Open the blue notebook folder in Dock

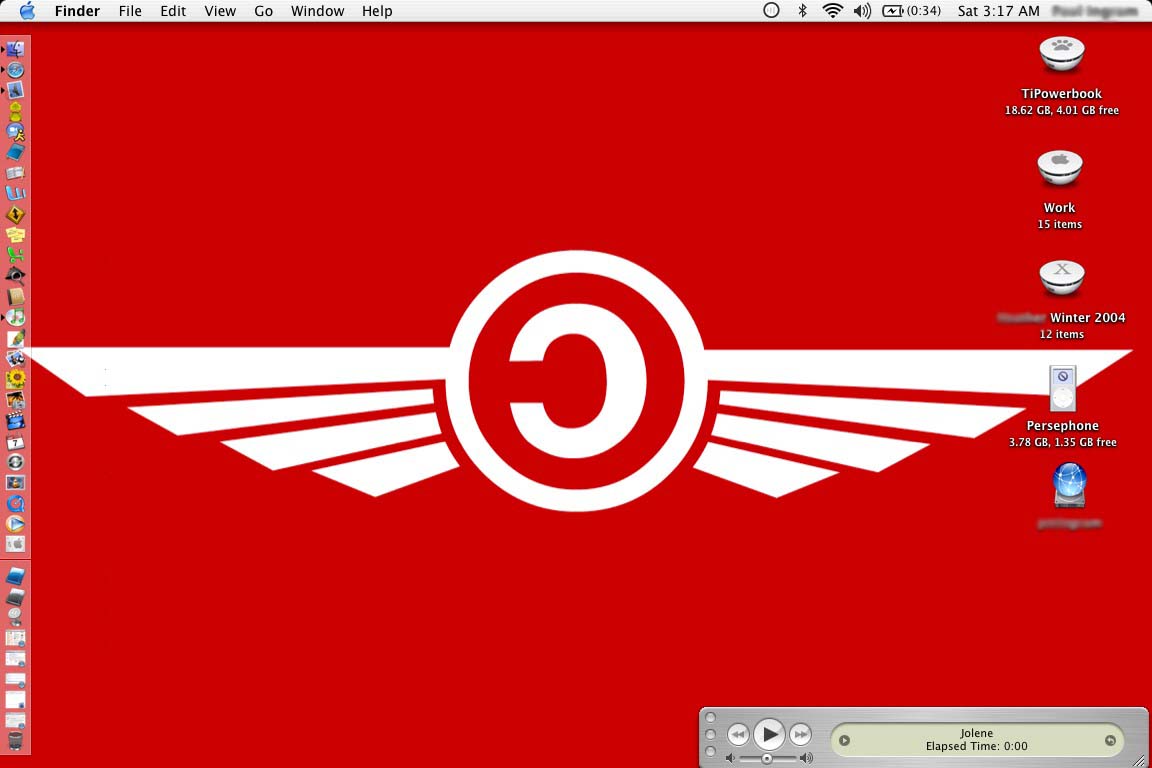(x=15, y=576)
